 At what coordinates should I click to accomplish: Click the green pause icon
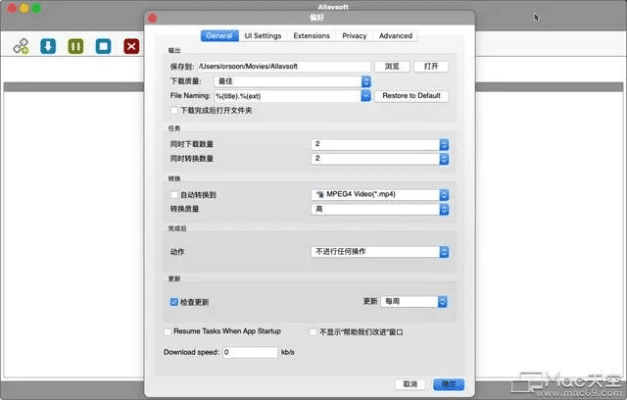coord(75,46)
